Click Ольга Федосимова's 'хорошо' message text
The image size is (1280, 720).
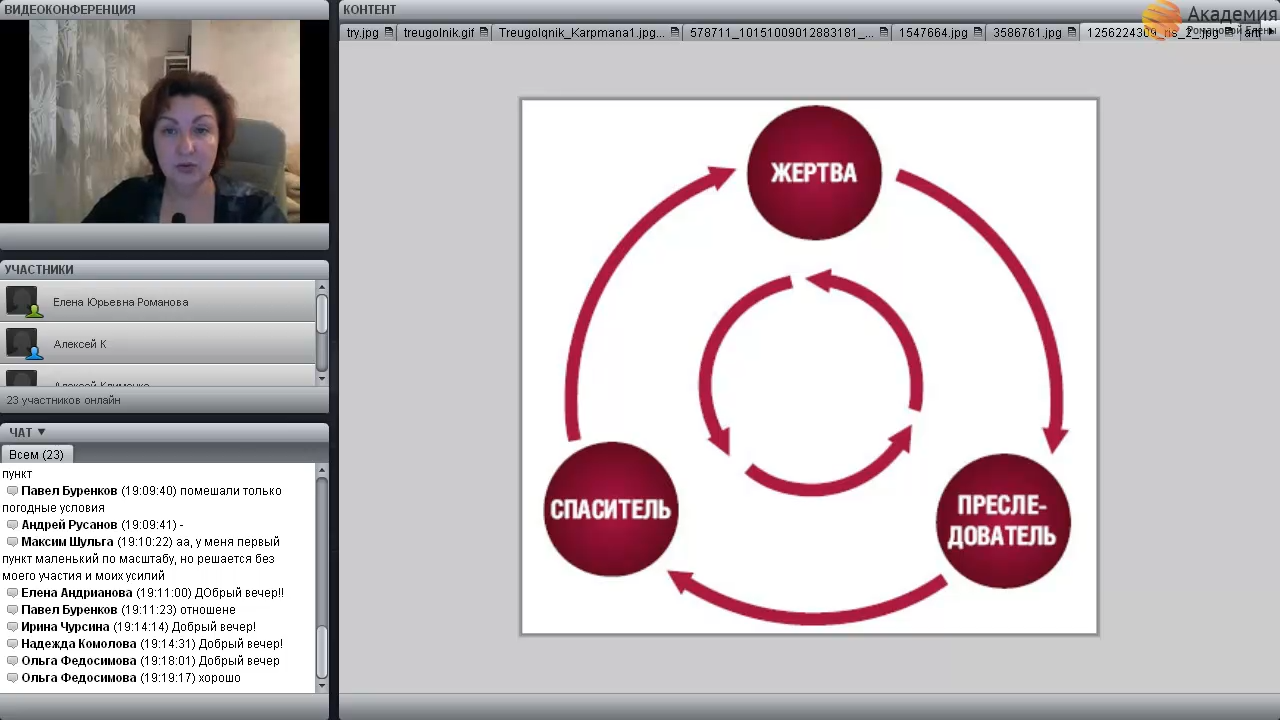(x=220, y=678)
